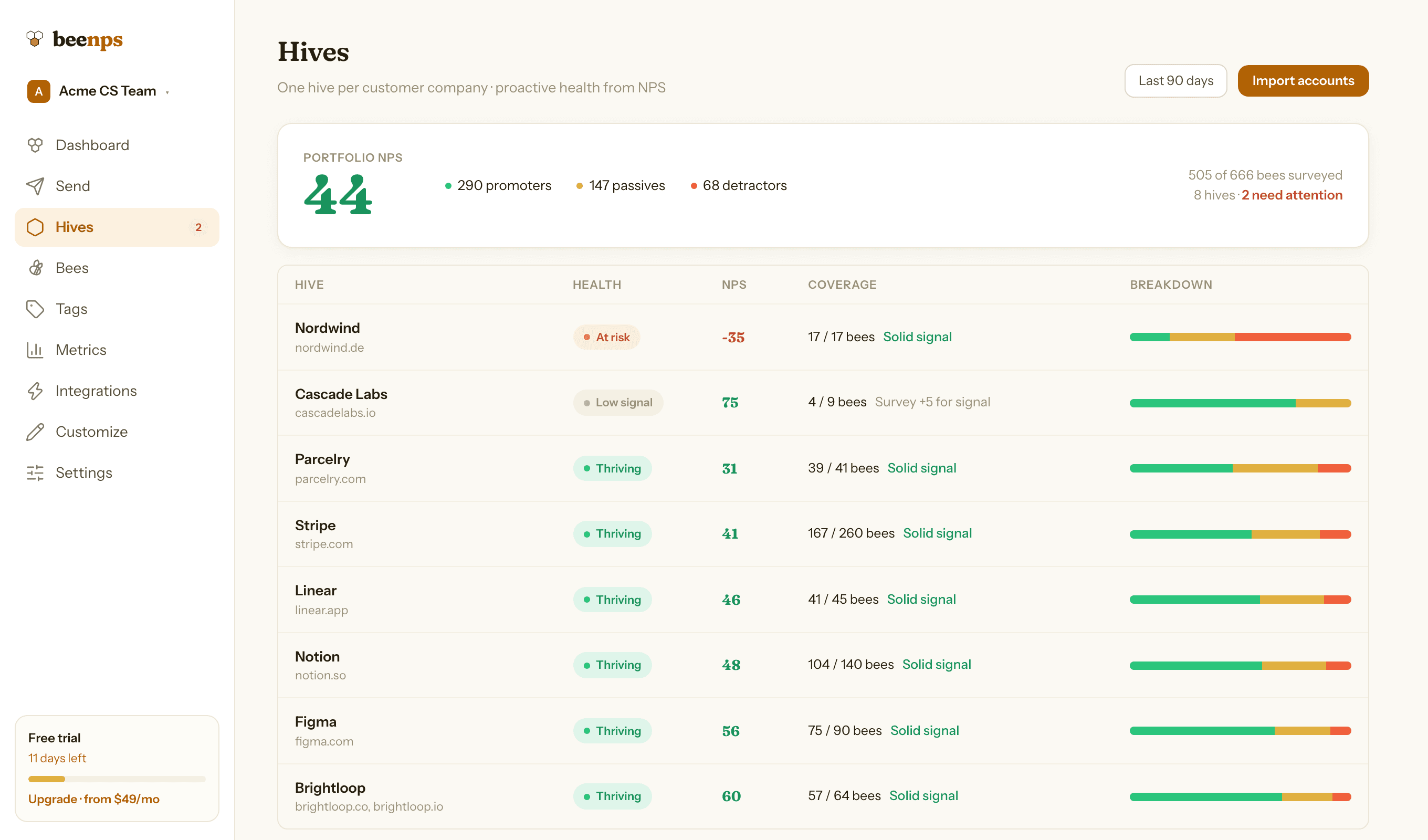Click the BREAKDOWN column header
Image resolution: width=1428 pixels, height=840 pixels.
pos(1171,285)
